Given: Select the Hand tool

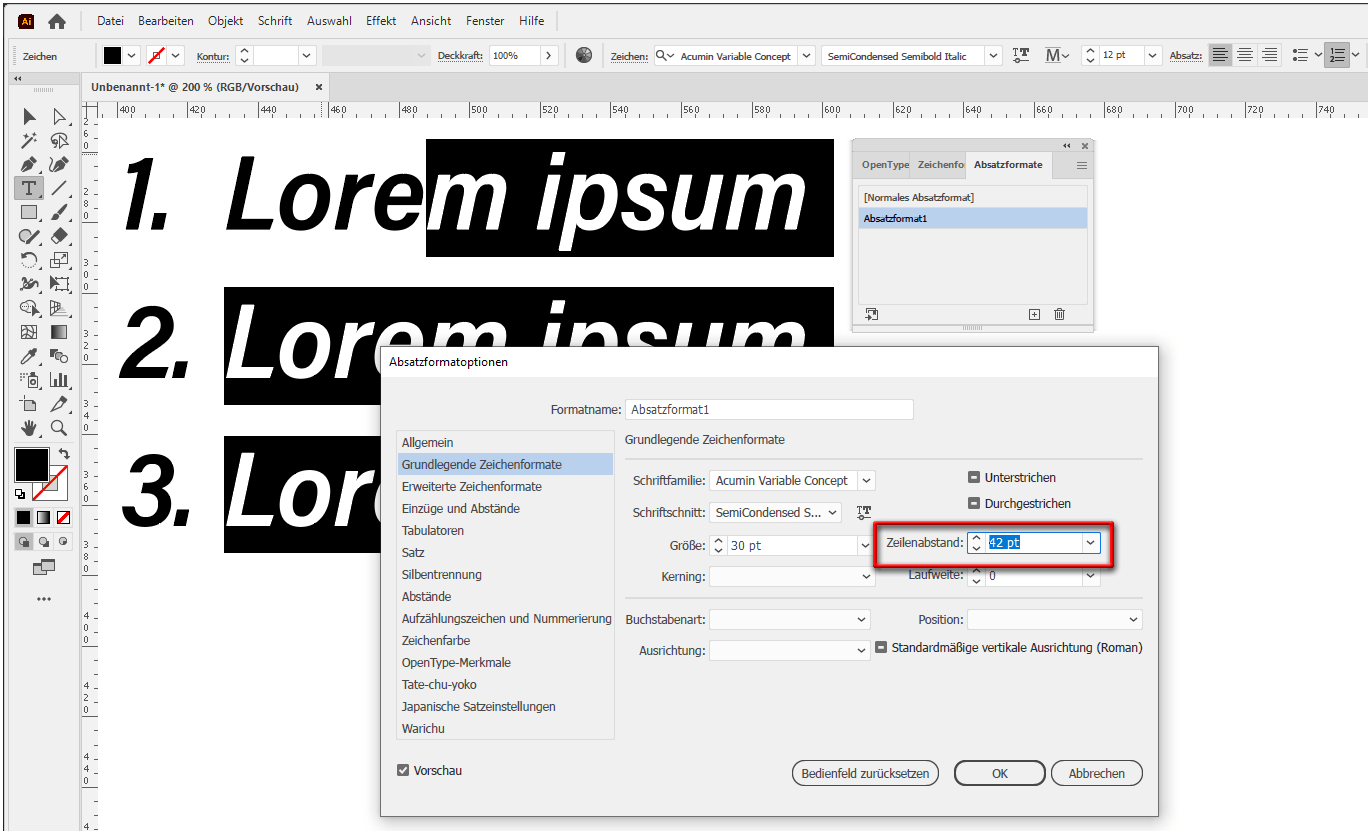Looking at the screenshot, I should (29, 427).
